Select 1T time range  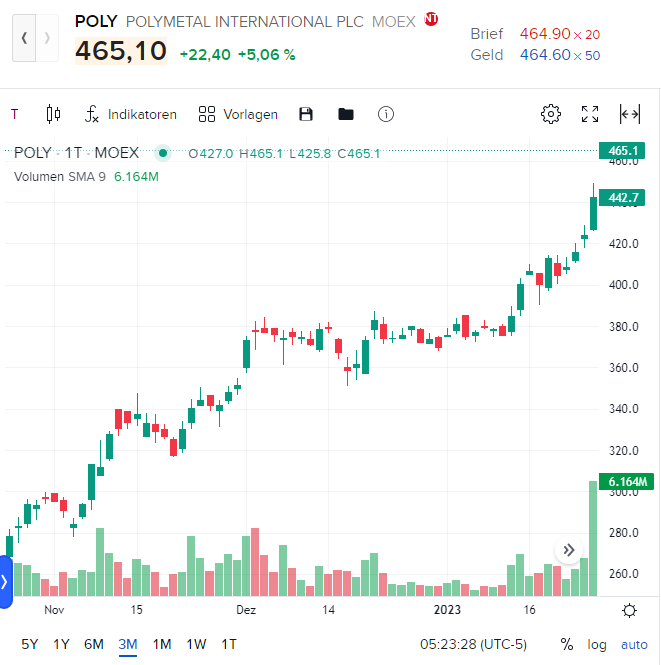point(229,644)
